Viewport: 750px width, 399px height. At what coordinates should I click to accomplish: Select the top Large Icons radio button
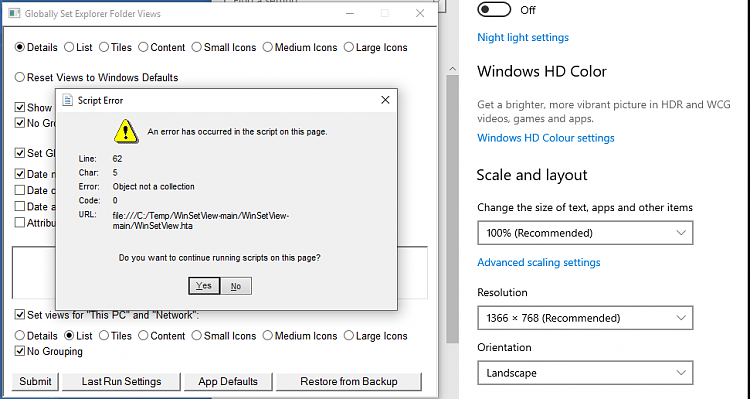point(349,47)
